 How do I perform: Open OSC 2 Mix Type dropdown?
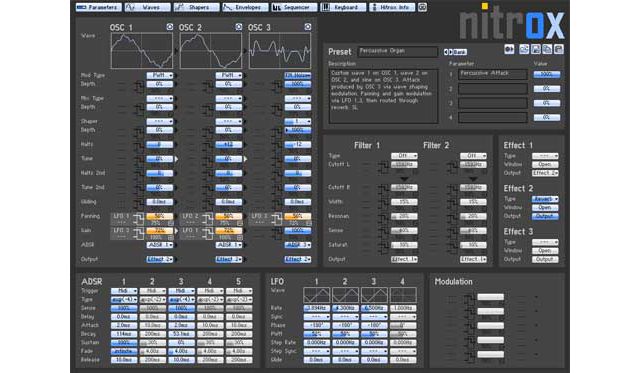coord(229,98)
